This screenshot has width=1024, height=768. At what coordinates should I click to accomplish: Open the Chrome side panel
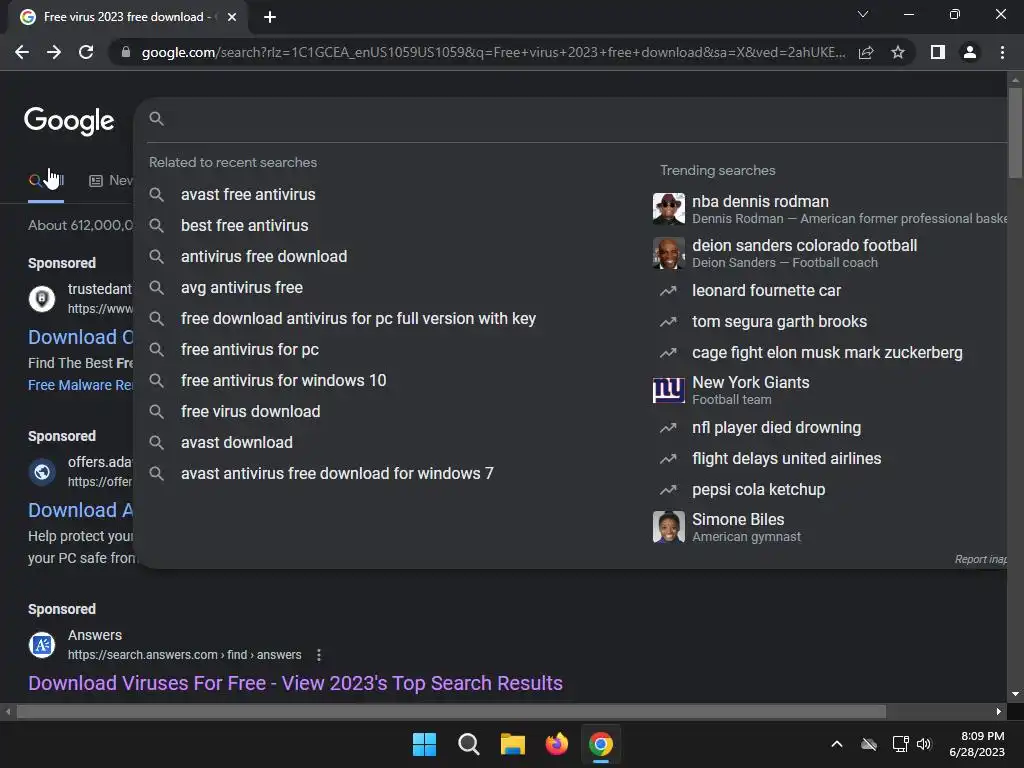point(938,52)
